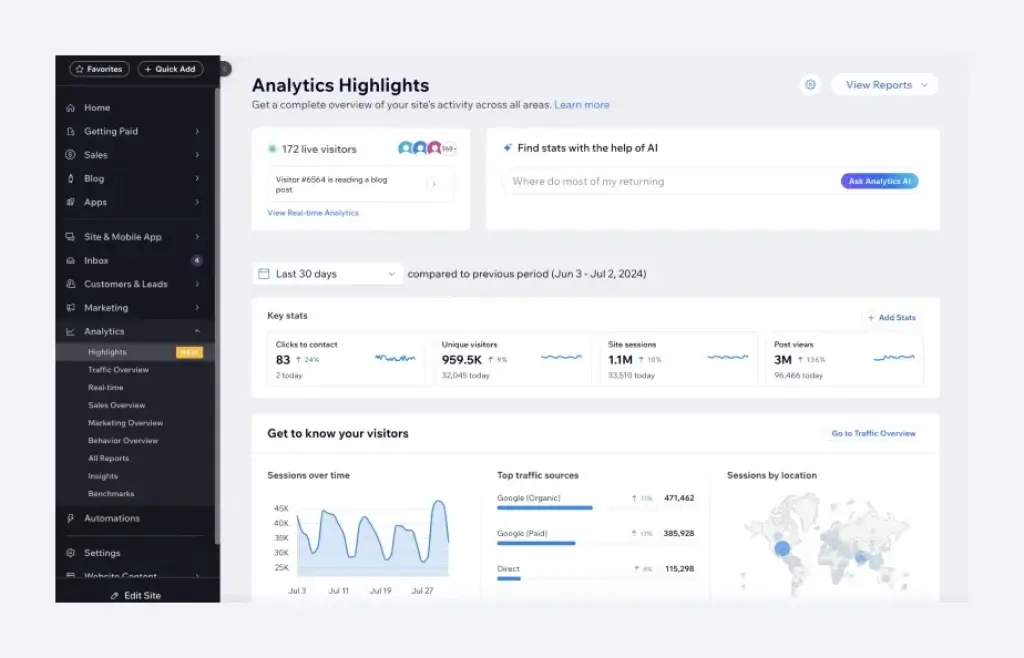Viewport: 1024px width, 658px height.
Task: Click the Site & Mobile App icon
Action: coord(71,237)
